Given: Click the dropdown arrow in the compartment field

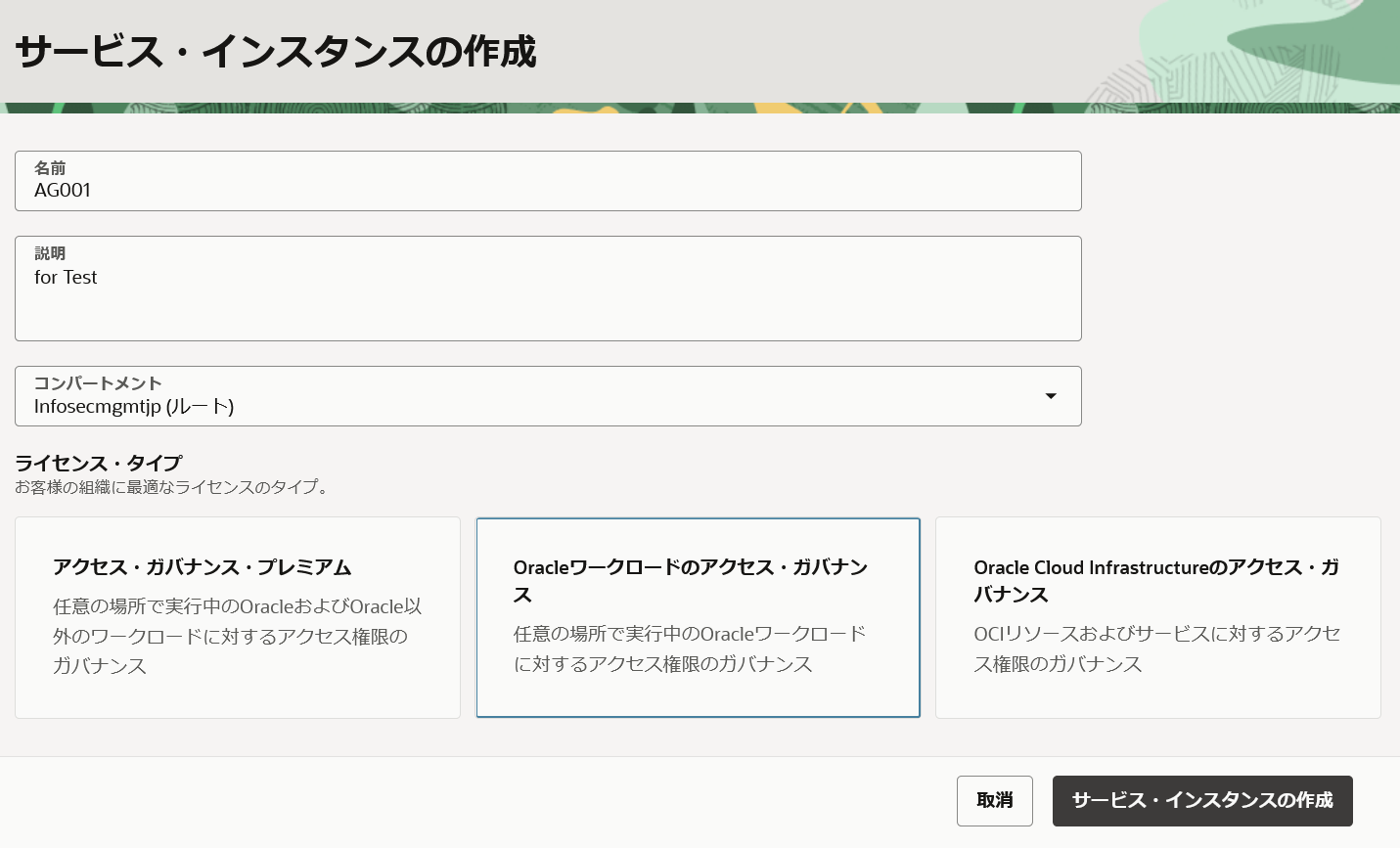Looking at the screenshot, I should pos(1051,396).
